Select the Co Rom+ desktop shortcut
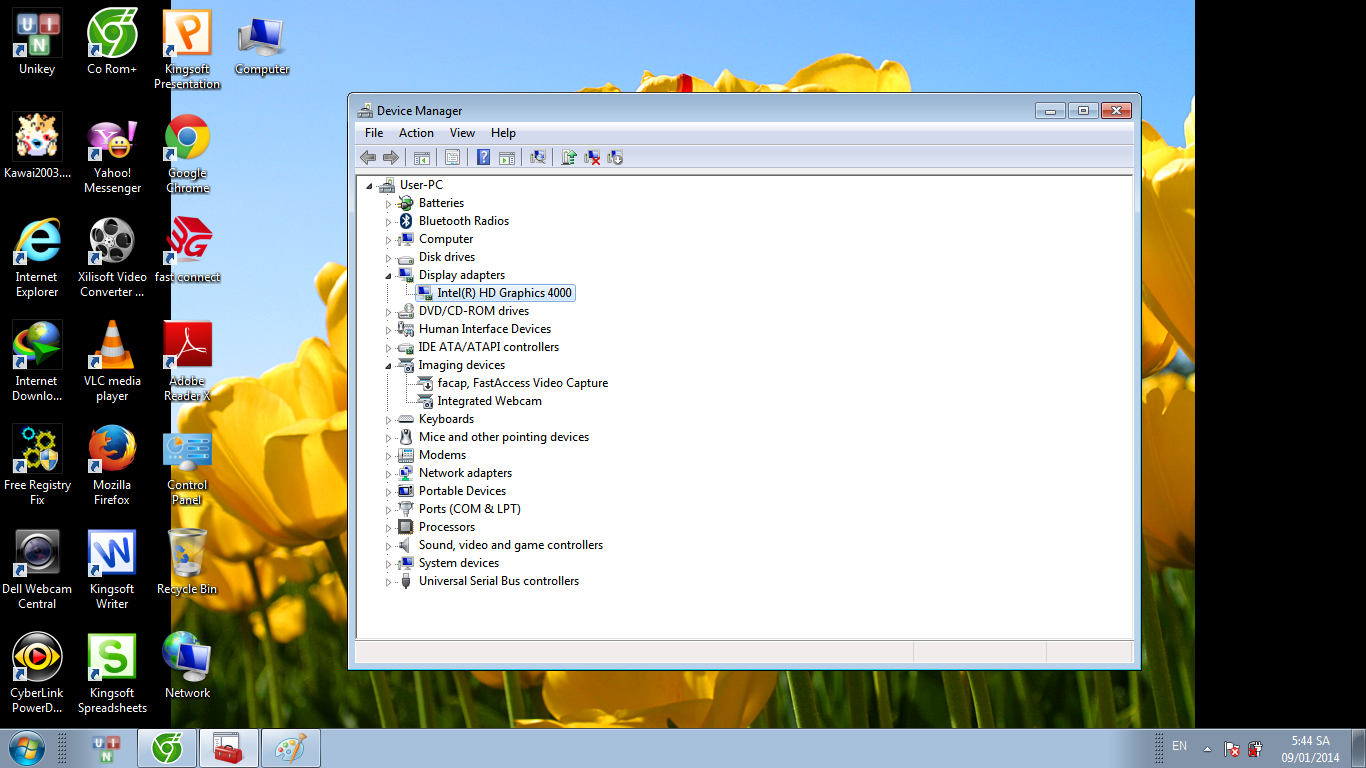Viewport: 1366px width, 768px height. pos(112,43)
